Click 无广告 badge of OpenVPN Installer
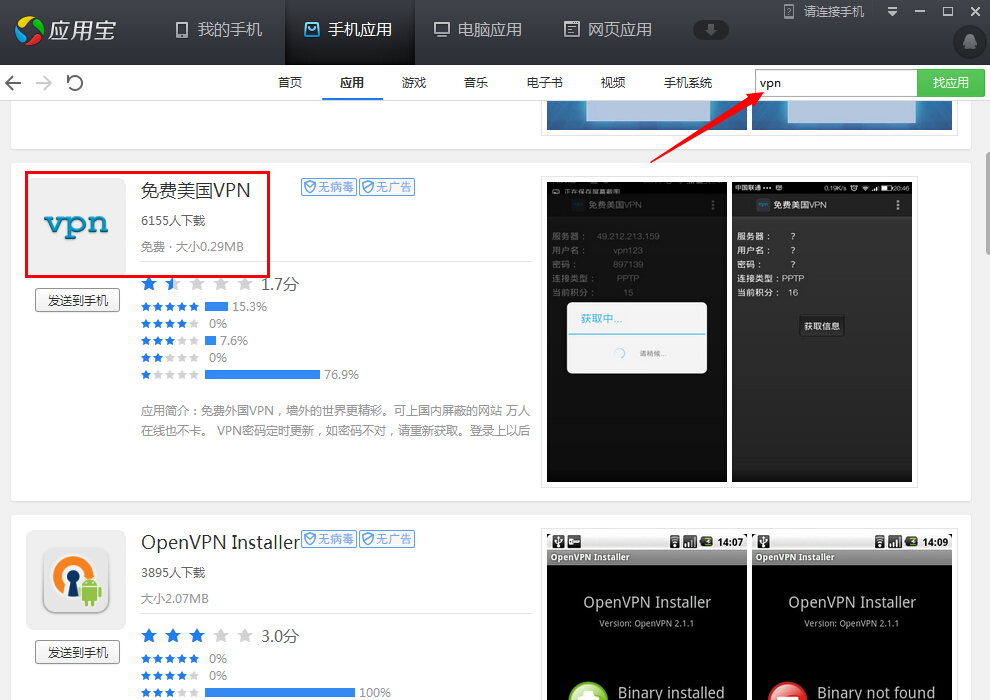The height and width of the screenshot is (700, 990). [387, 539]
